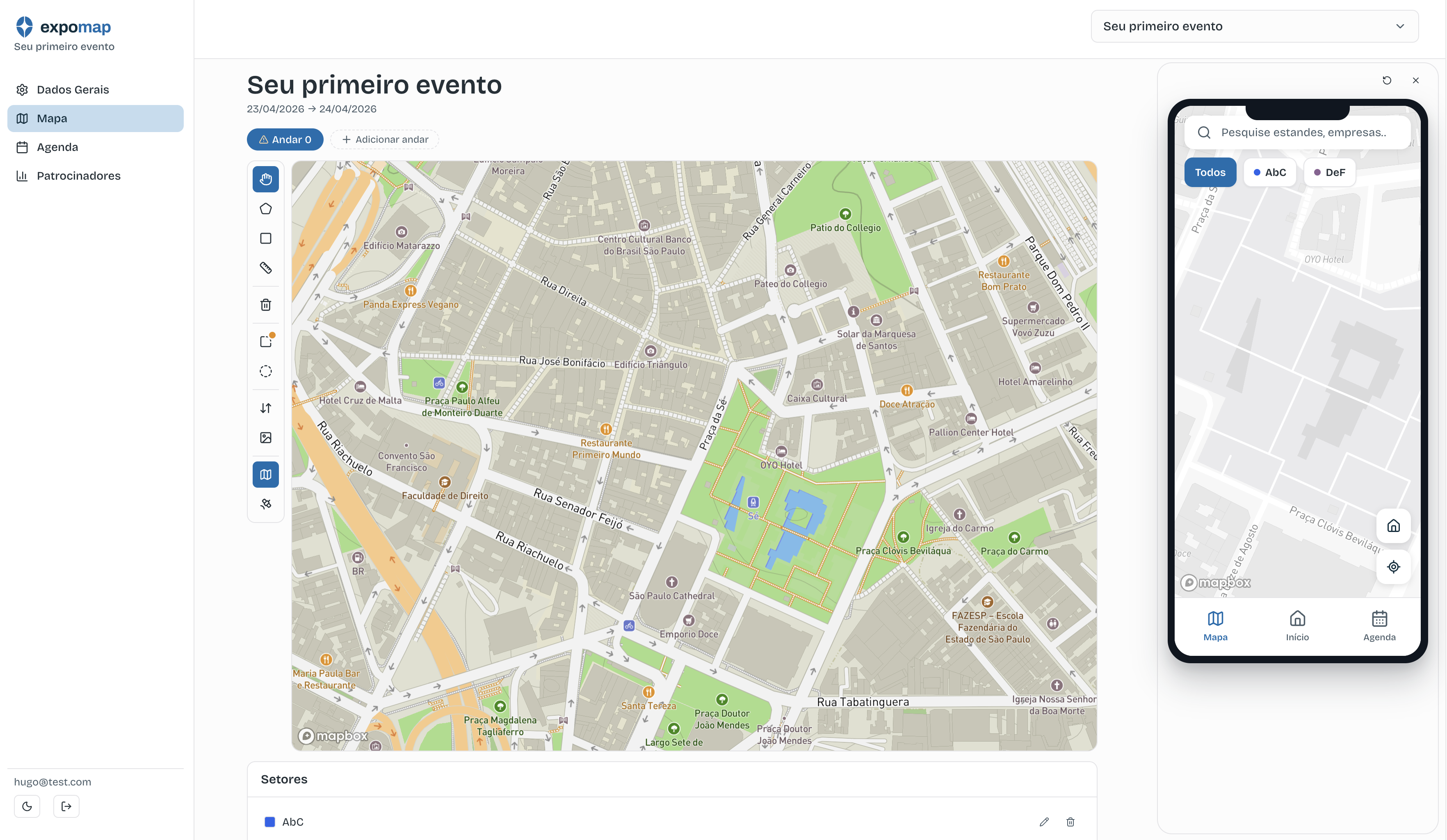Screen dimensions: 1447x840
Task: Click the Igreja do Carmo map marker
Action: pos(959,514)
